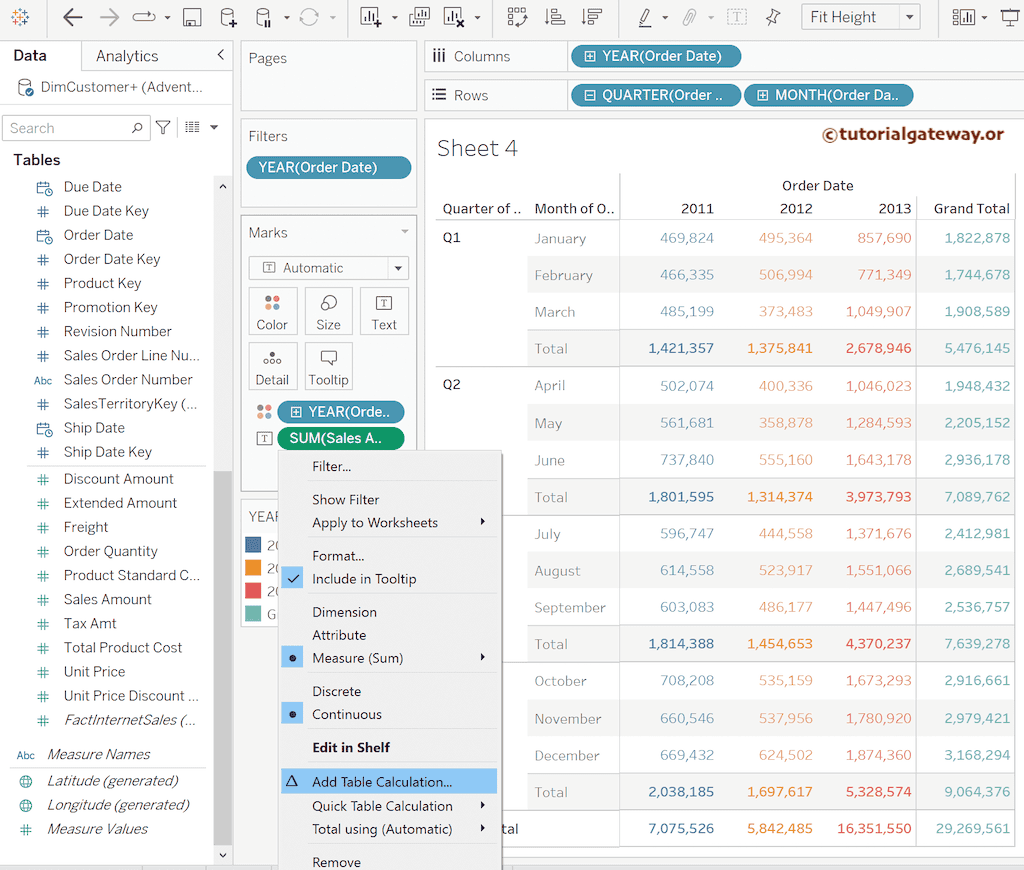This screenshot has height=870, width=1024.
Task: Open Detail card in Marks
Action: coord(272,366)
